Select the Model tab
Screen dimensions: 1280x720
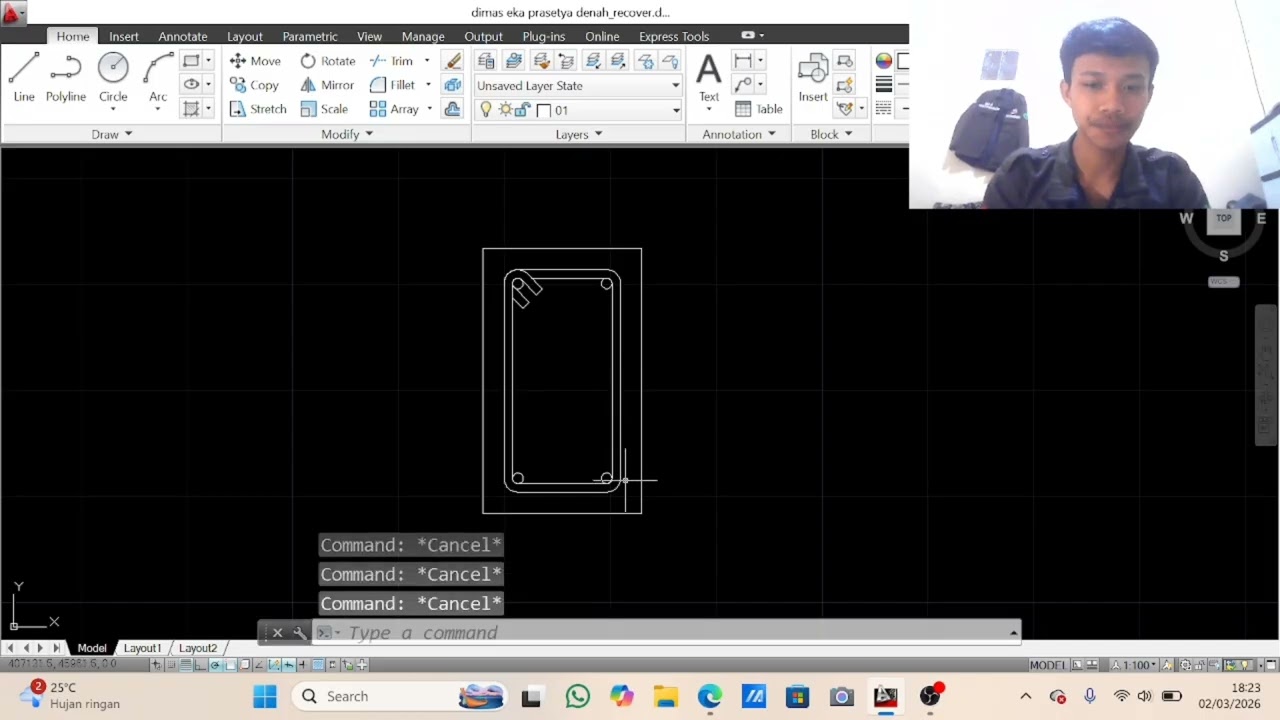(92, 648)
